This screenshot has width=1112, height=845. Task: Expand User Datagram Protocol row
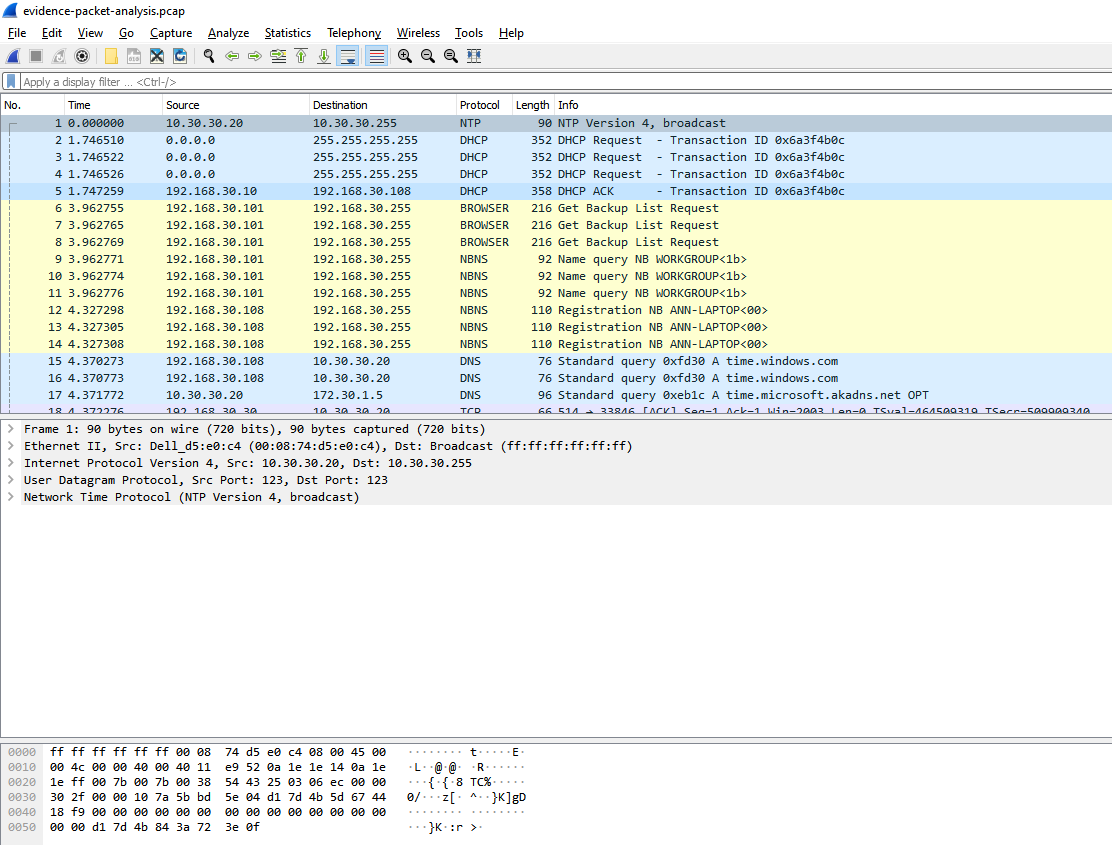(11, 480)
